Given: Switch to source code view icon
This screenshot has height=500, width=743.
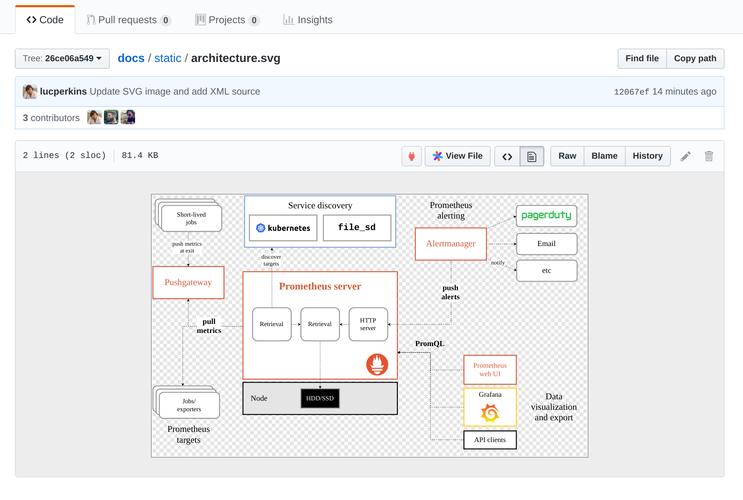Looking at the screenshot, I should (507, 156).
